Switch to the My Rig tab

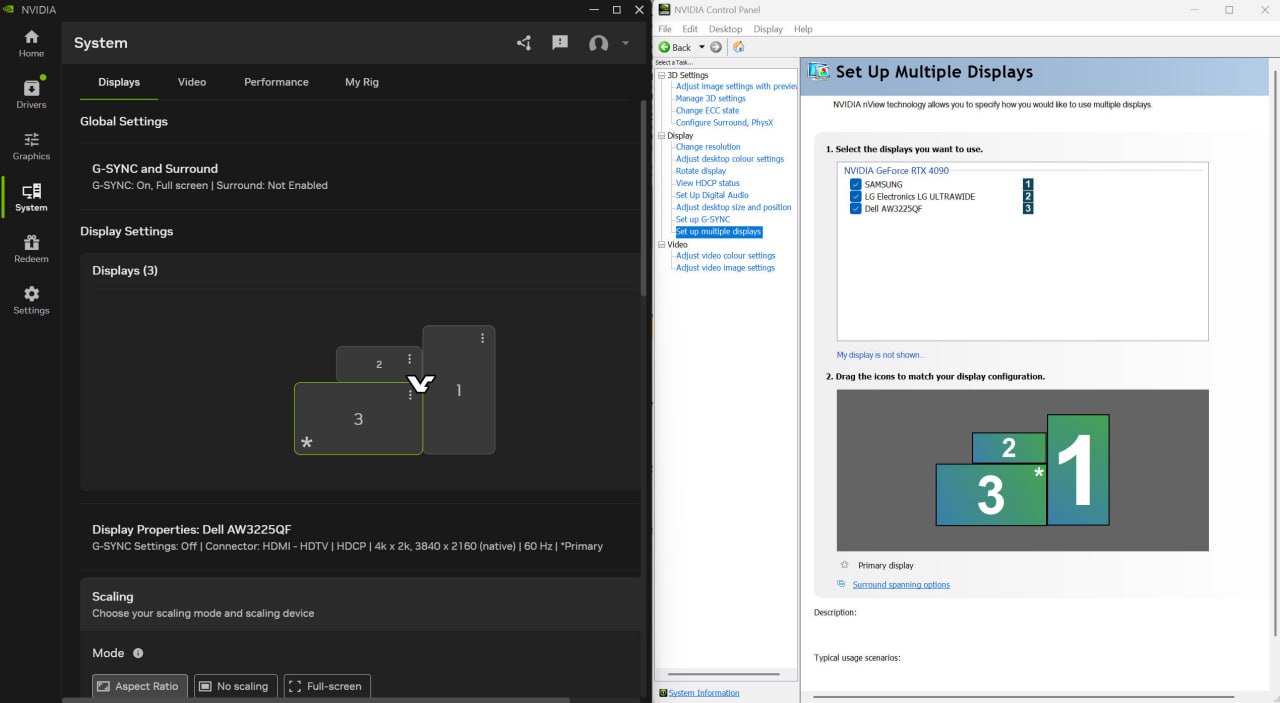362,82
